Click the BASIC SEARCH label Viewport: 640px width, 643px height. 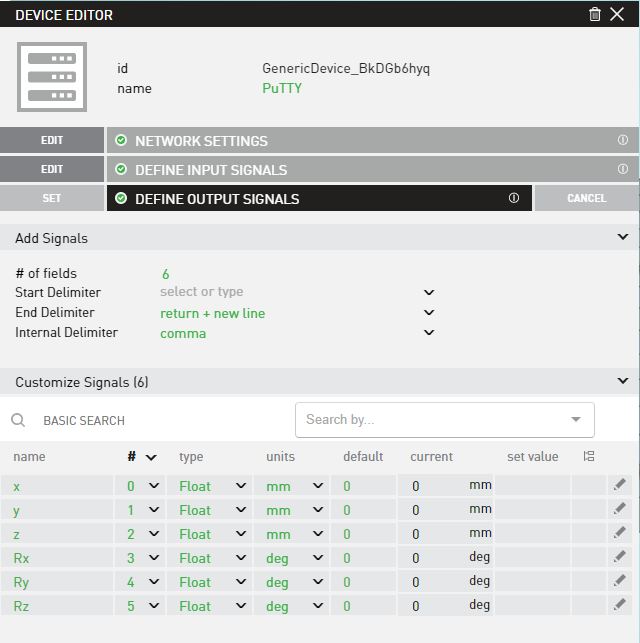point(84,420)
